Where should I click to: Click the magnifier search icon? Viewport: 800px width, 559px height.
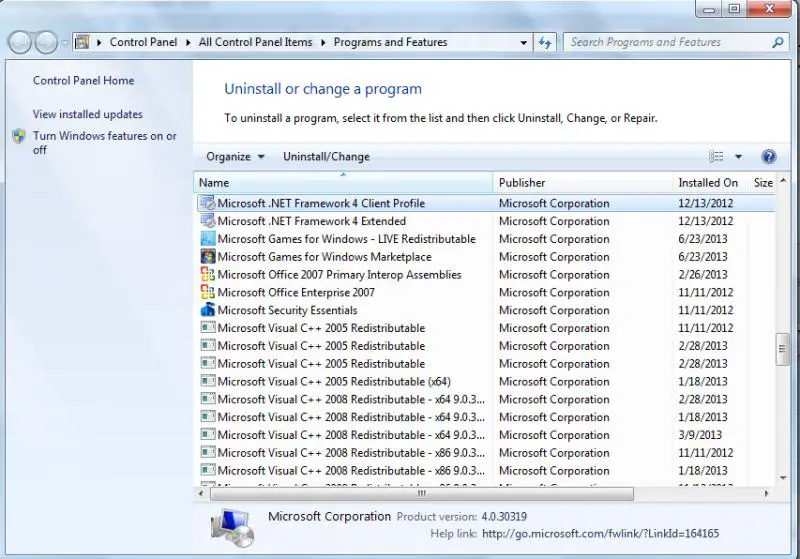(778, 43)
